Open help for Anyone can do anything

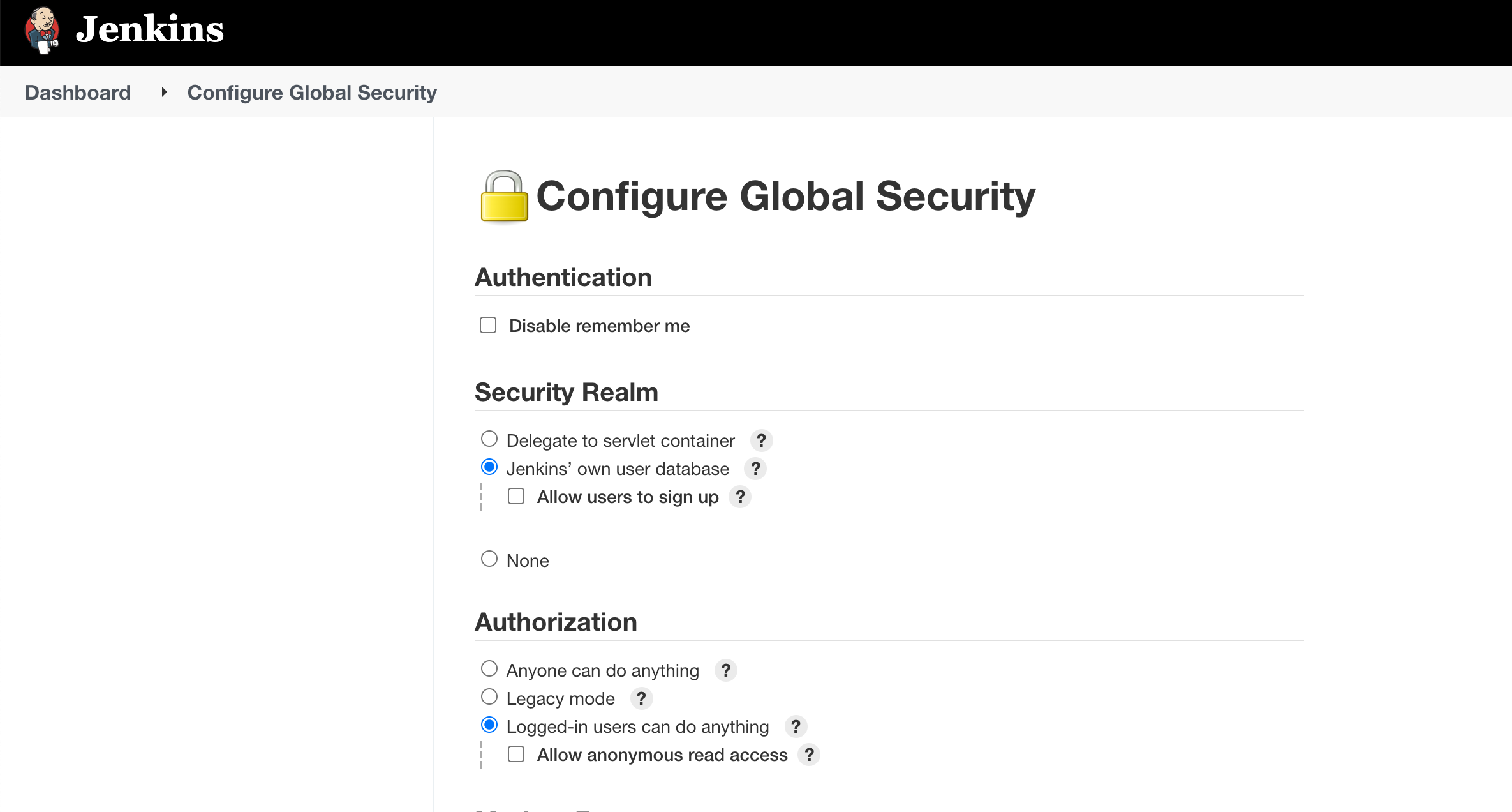(725, 670)
